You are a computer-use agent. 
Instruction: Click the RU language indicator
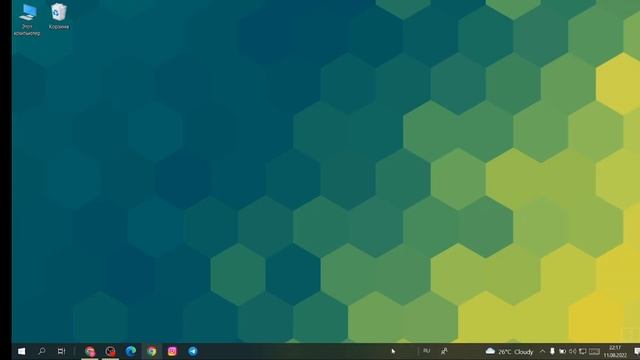coord(427,351)
